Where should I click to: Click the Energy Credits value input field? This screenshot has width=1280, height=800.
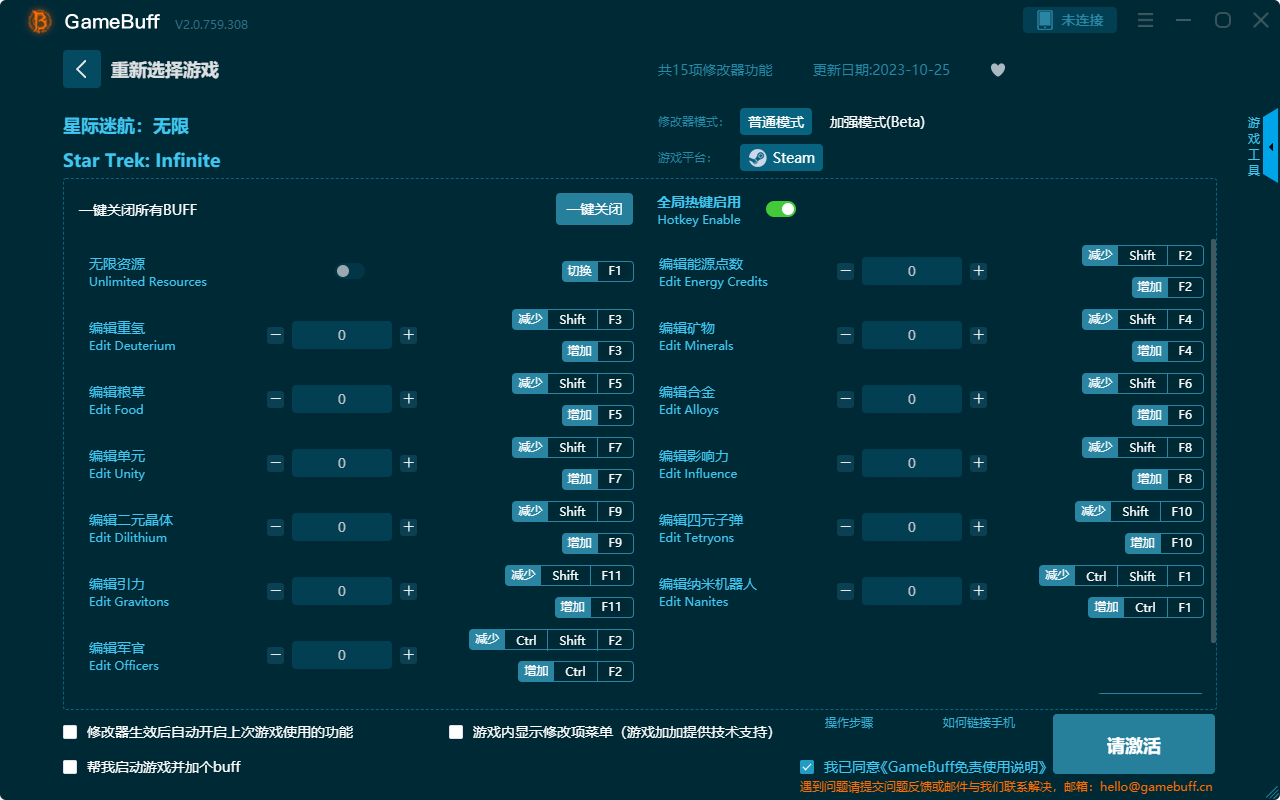912,271
